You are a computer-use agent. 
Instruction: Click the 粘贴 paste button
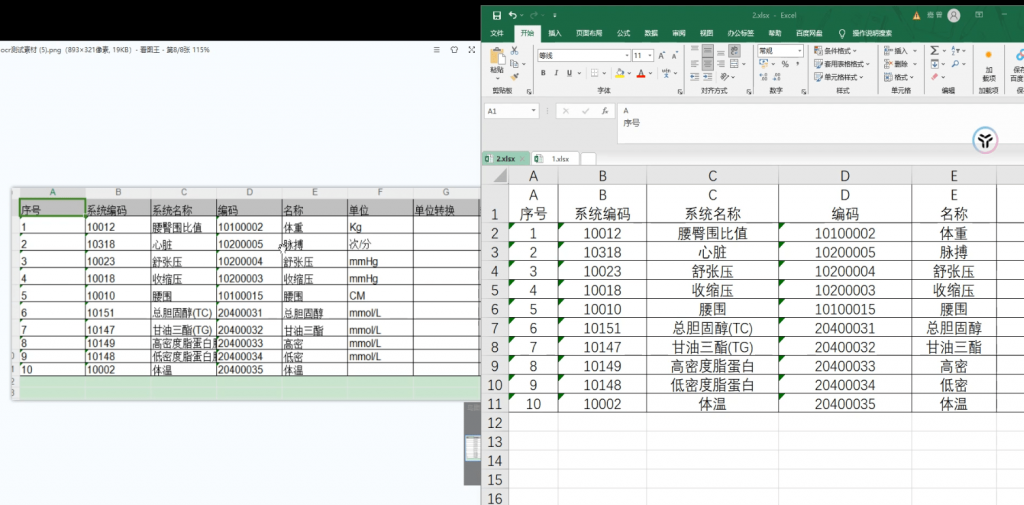click(497, 62)
